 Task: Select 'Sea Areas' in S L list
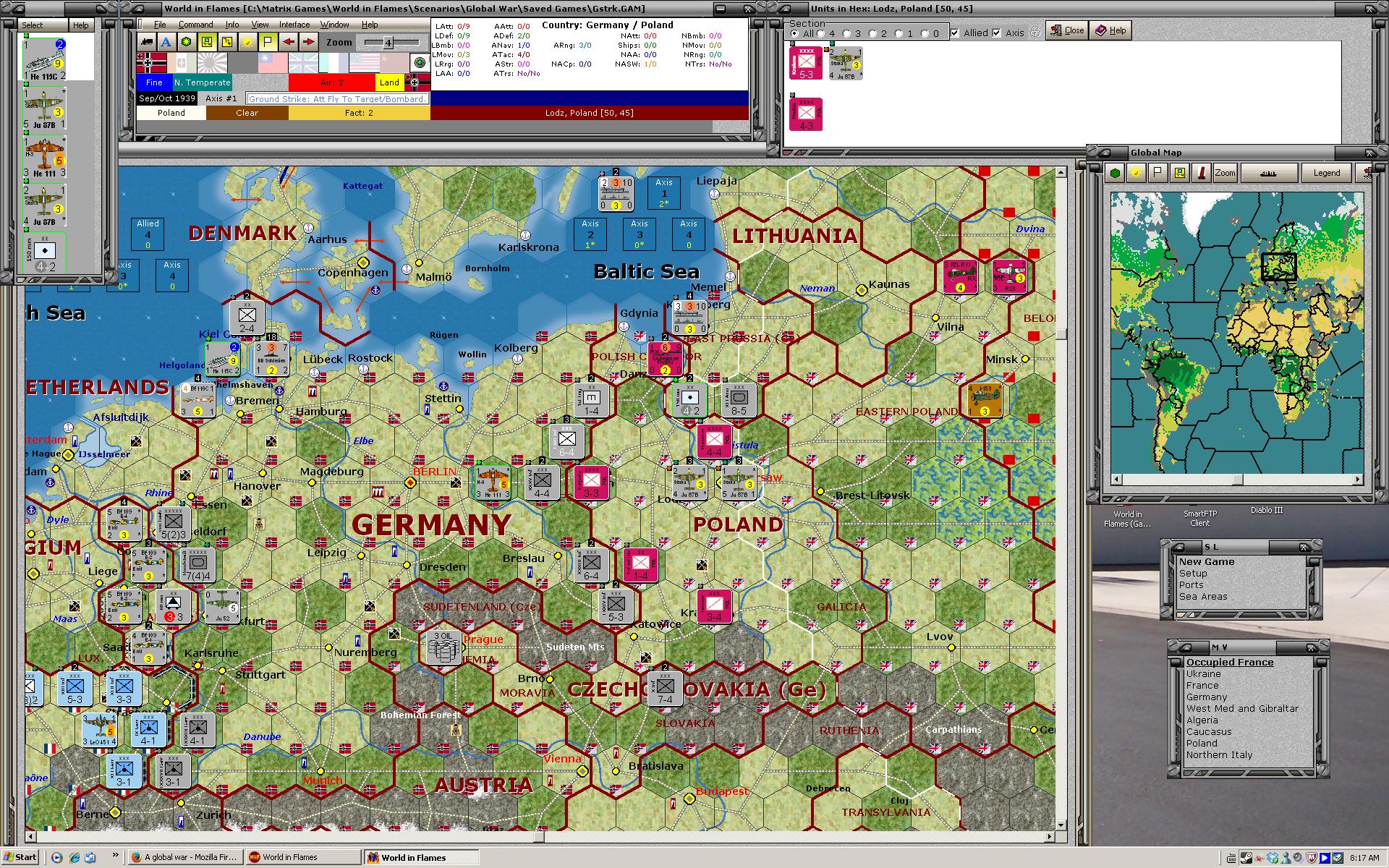coord(1203,597)
